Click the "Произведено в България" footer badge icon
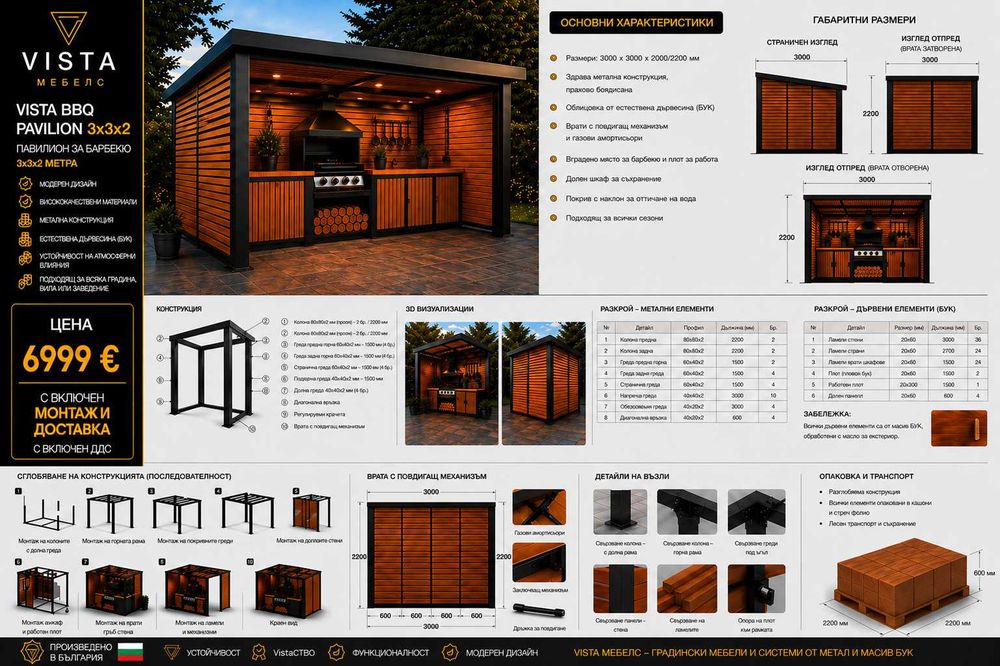This screenshot has width=1000, height=666. (x=32, y=652)
